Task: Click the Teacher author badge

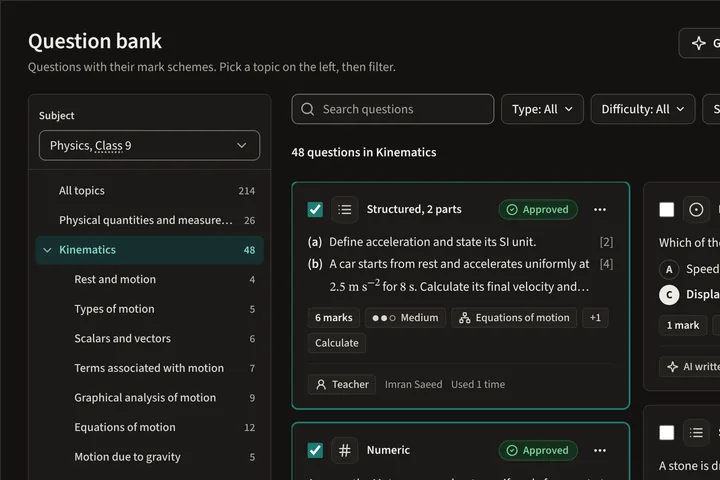Action: click(x=342, y=384)
